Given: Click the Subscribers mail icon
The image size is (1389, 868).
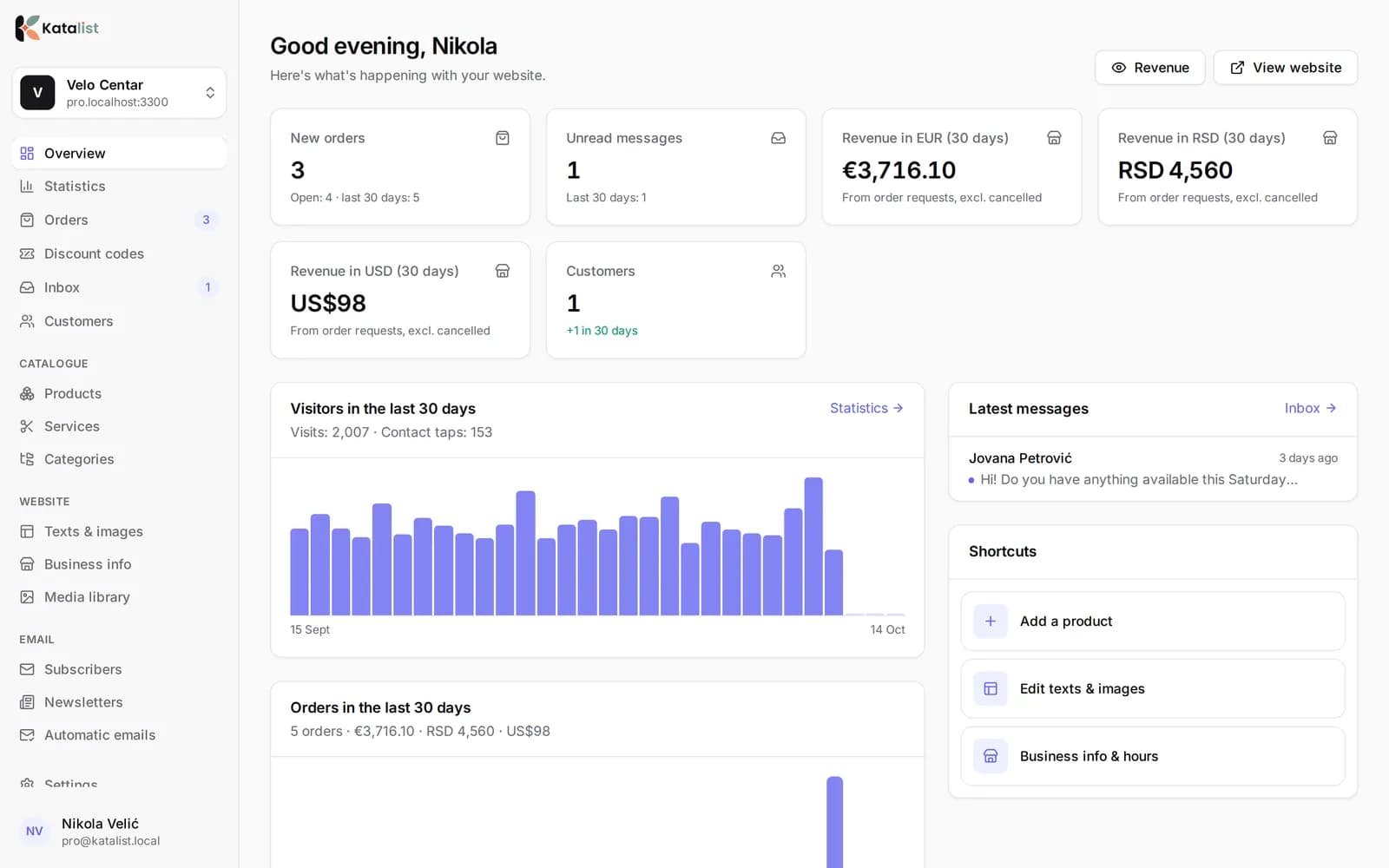Looking at the screenshot, I should click(x=27, y=670).
